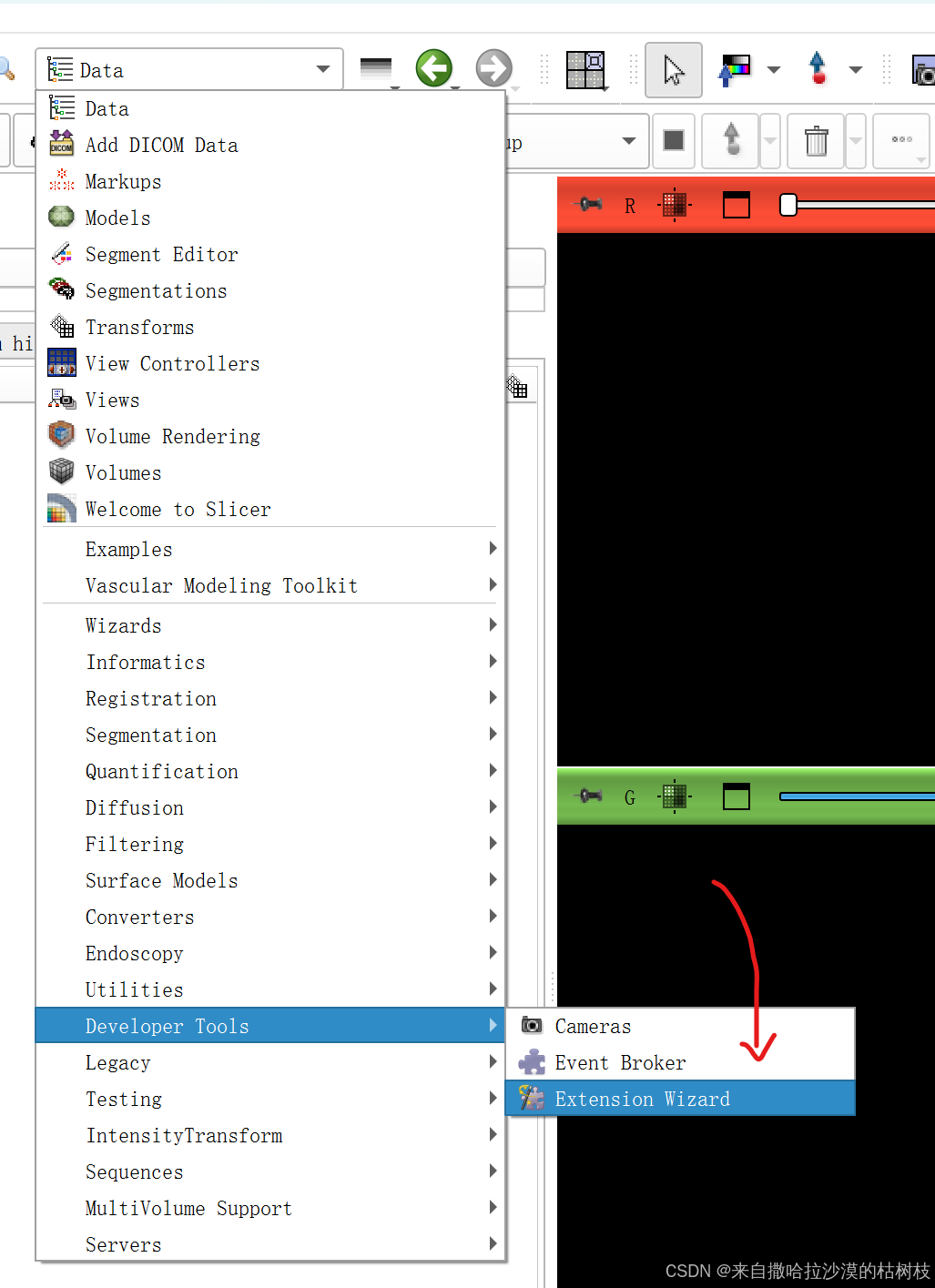Select Event Broker in the submenu
The height and width of the screenshot is (1288, 935).
coord(680,1062)
